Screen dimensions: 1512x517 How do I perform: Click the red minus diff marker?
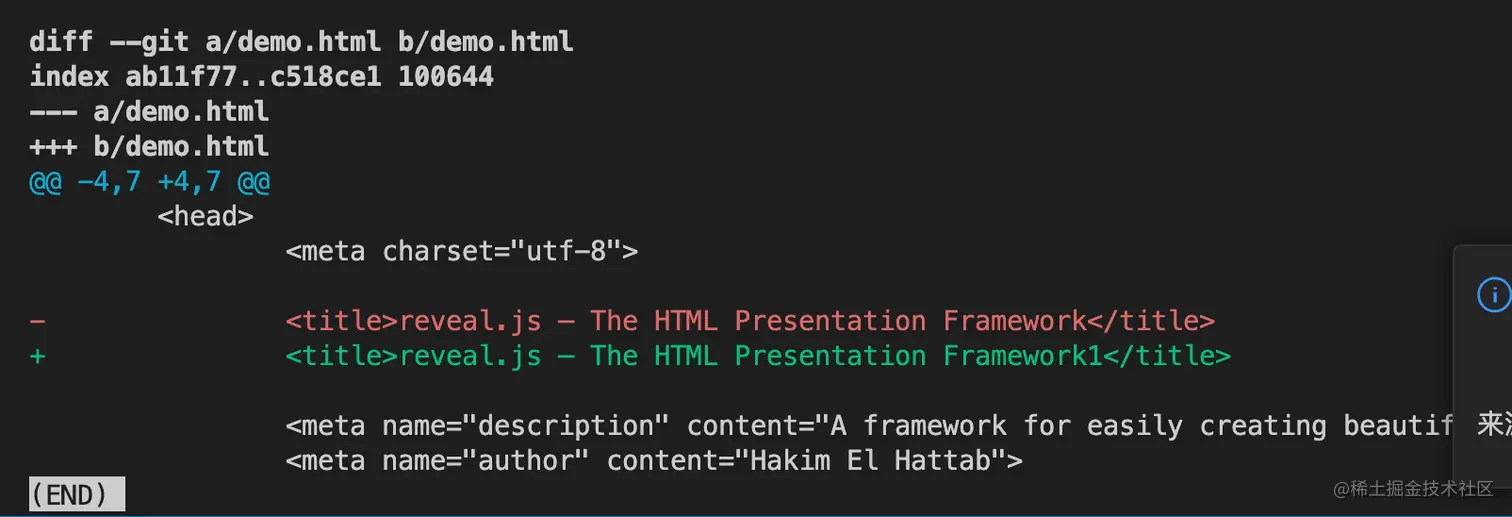click(x=37, y=321)
